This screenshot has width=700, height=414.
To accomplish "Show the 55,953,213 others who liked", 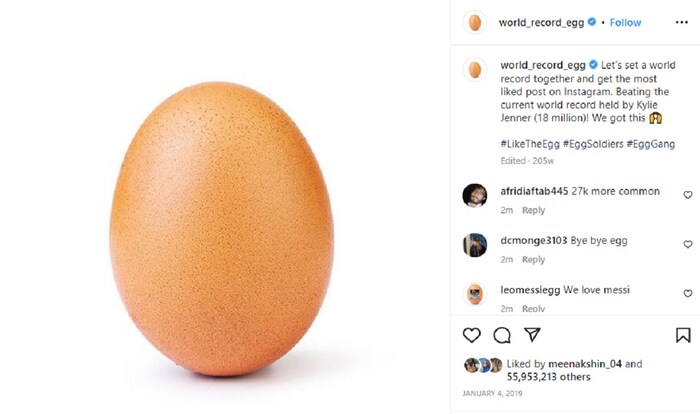I will click(548, 377).
